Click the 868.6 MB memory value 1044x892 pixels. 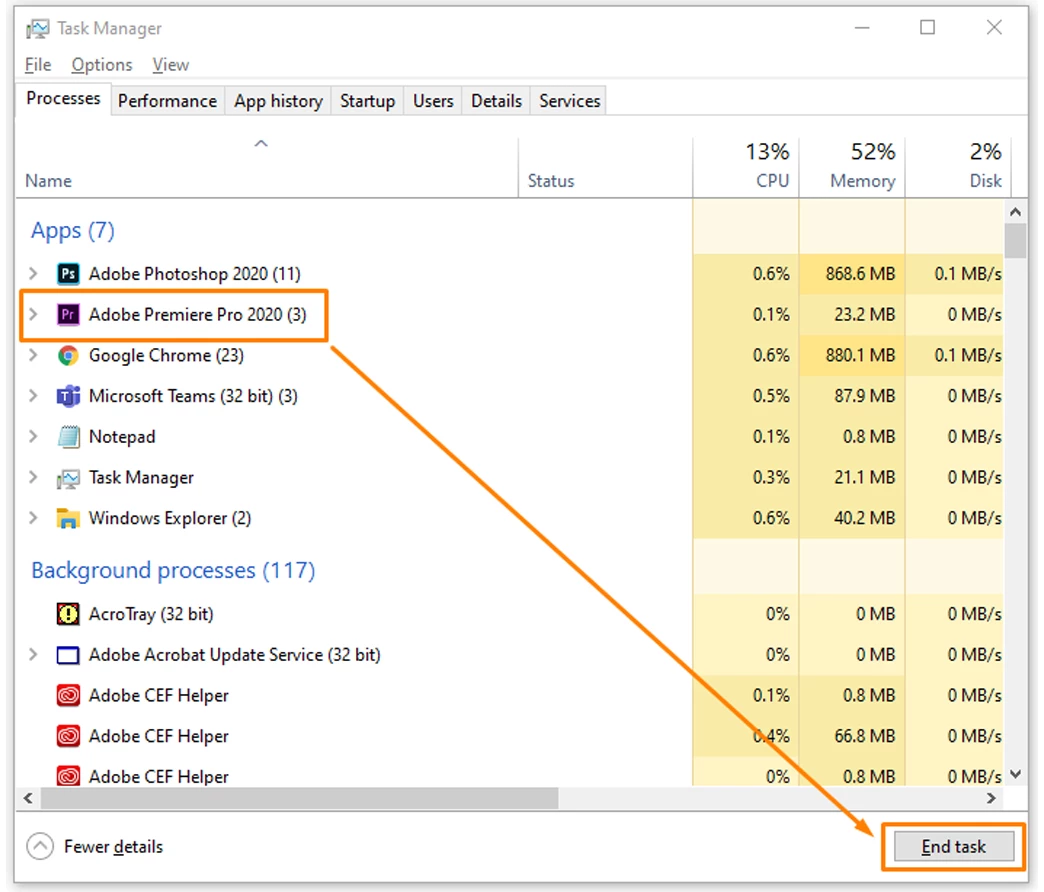point(860,274)
